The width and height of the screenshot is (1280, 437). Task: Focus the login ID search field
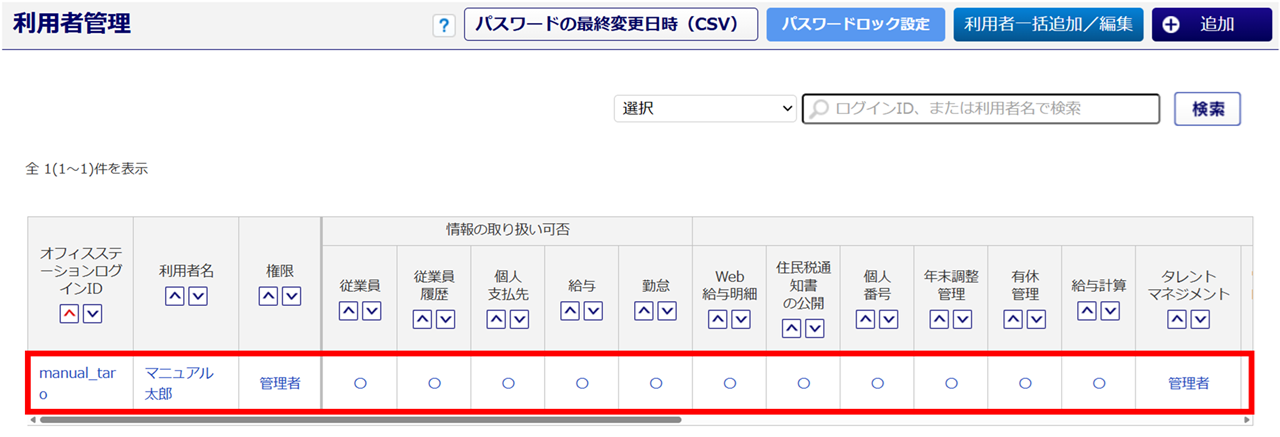(981, 109)
